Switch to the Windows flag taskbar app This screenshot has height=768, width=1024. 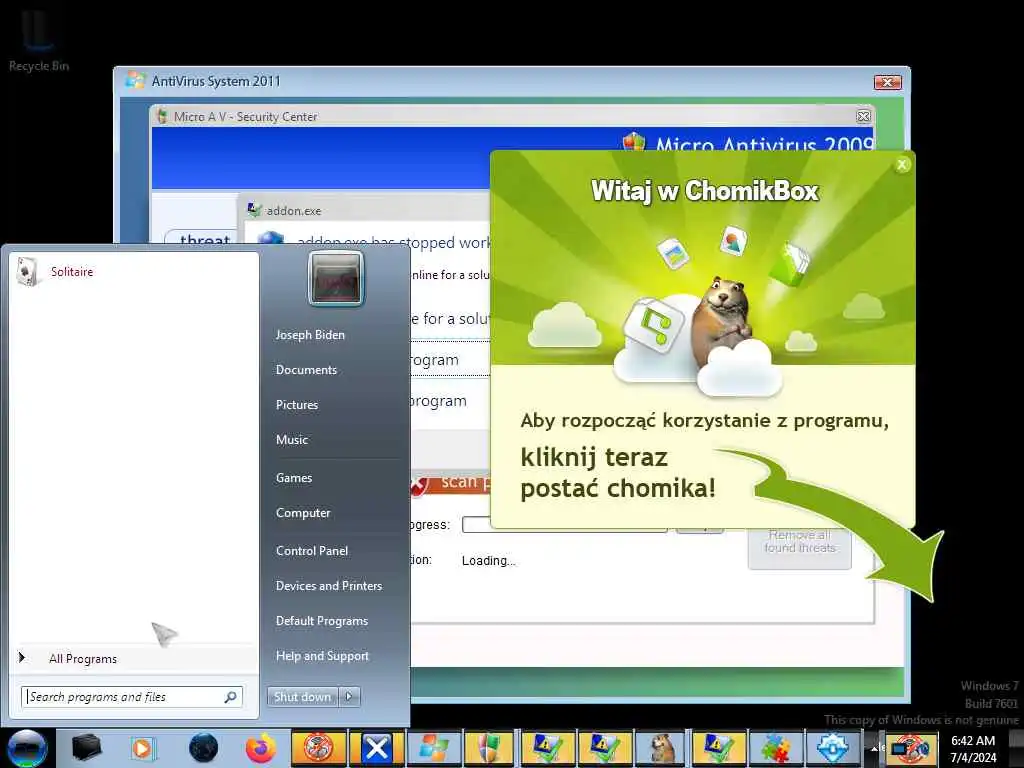pyautogui.click(x=434, y=748)
